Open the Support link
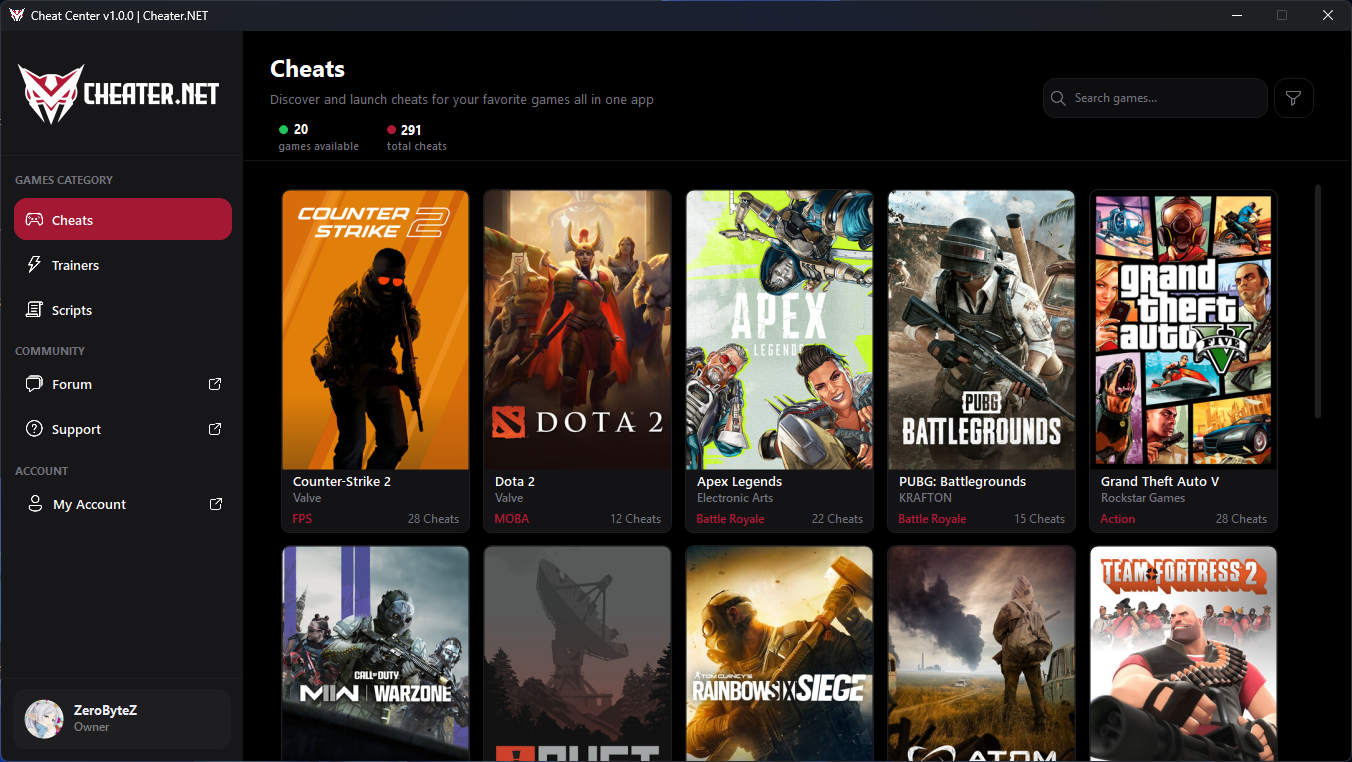1352x762 pixels. [x=123, y=429]
